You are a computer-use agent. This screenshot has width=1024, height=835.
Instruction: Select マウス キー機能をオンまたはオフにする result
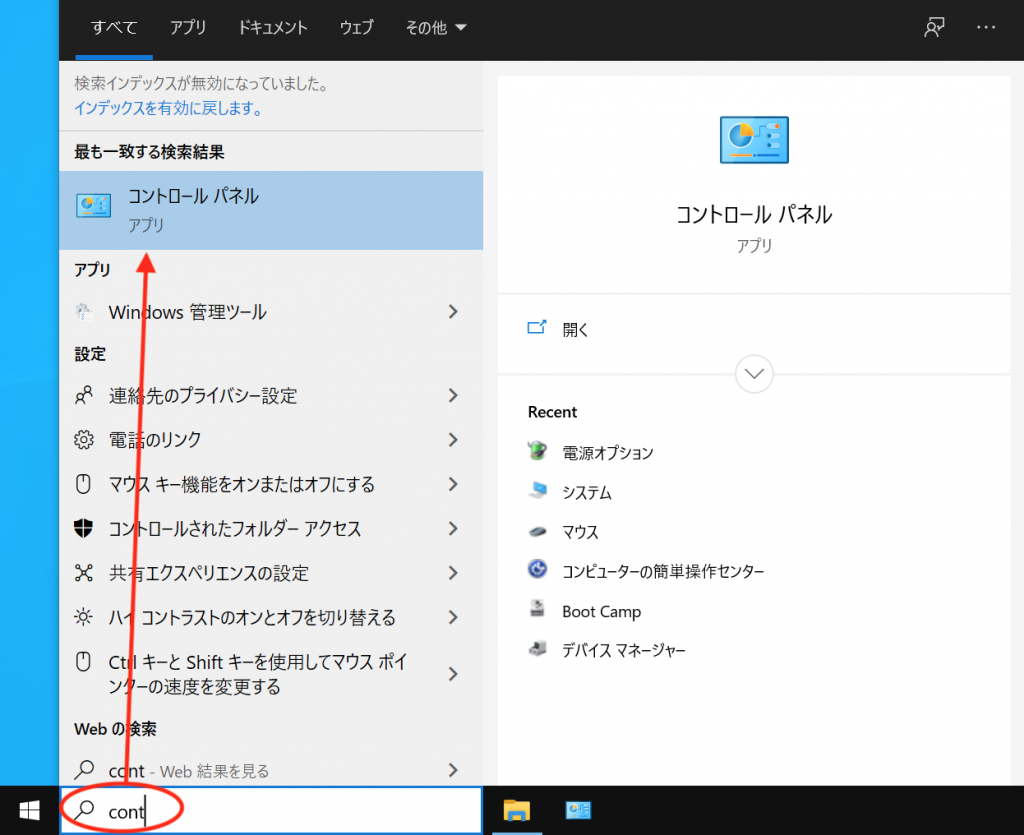pyautogui.click(x=271, y=484)
